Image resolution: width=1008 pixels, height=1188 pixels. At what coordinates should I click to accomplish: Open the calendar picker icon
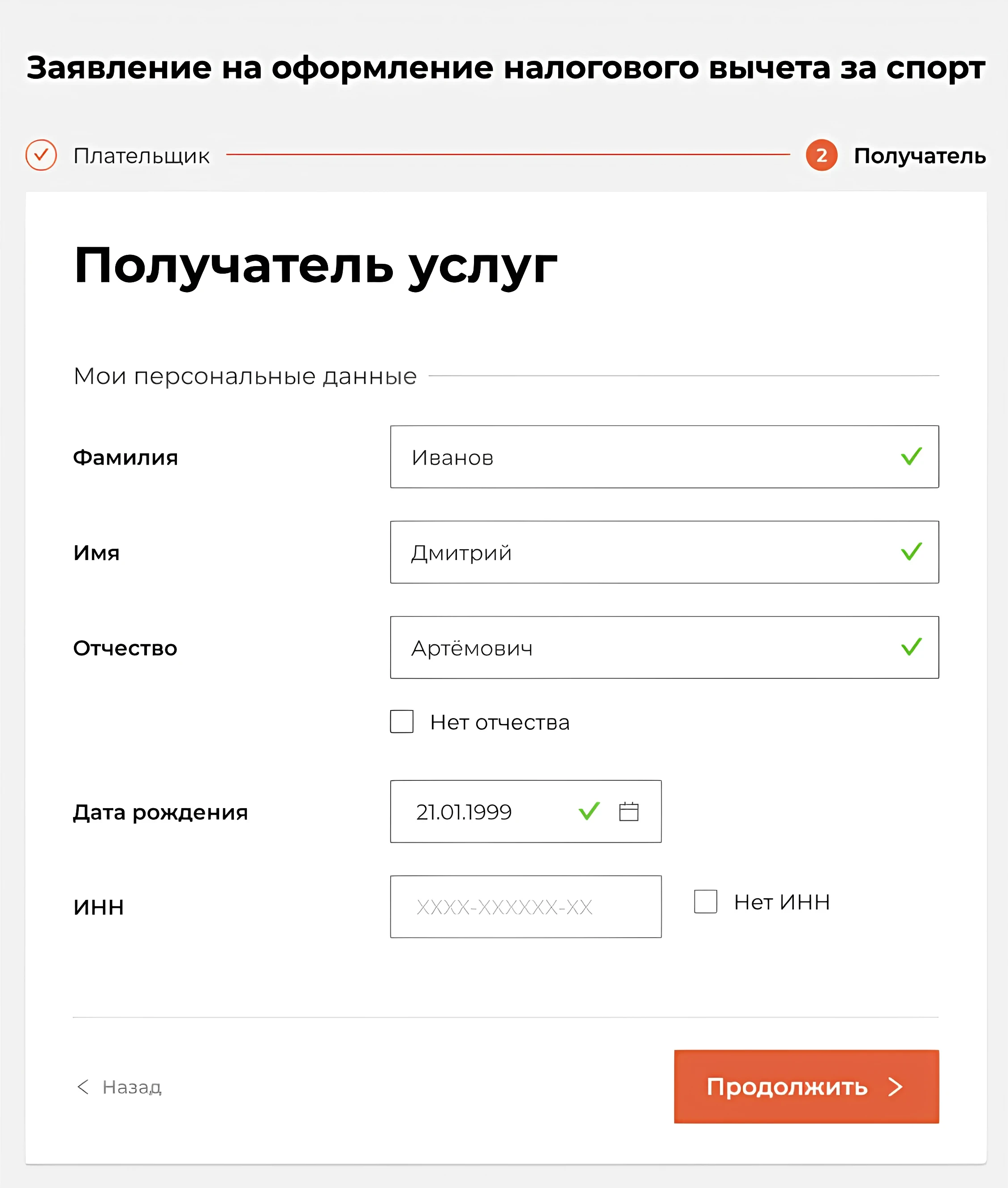pyautogui.click(x=629, y=811)
